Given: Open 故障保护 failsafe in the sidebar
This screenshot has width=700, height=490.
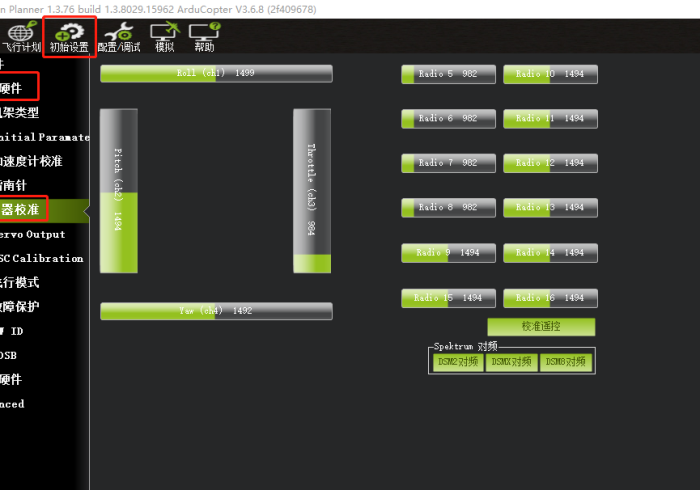Looking at the screenshot, I should (x=30, y=307).
